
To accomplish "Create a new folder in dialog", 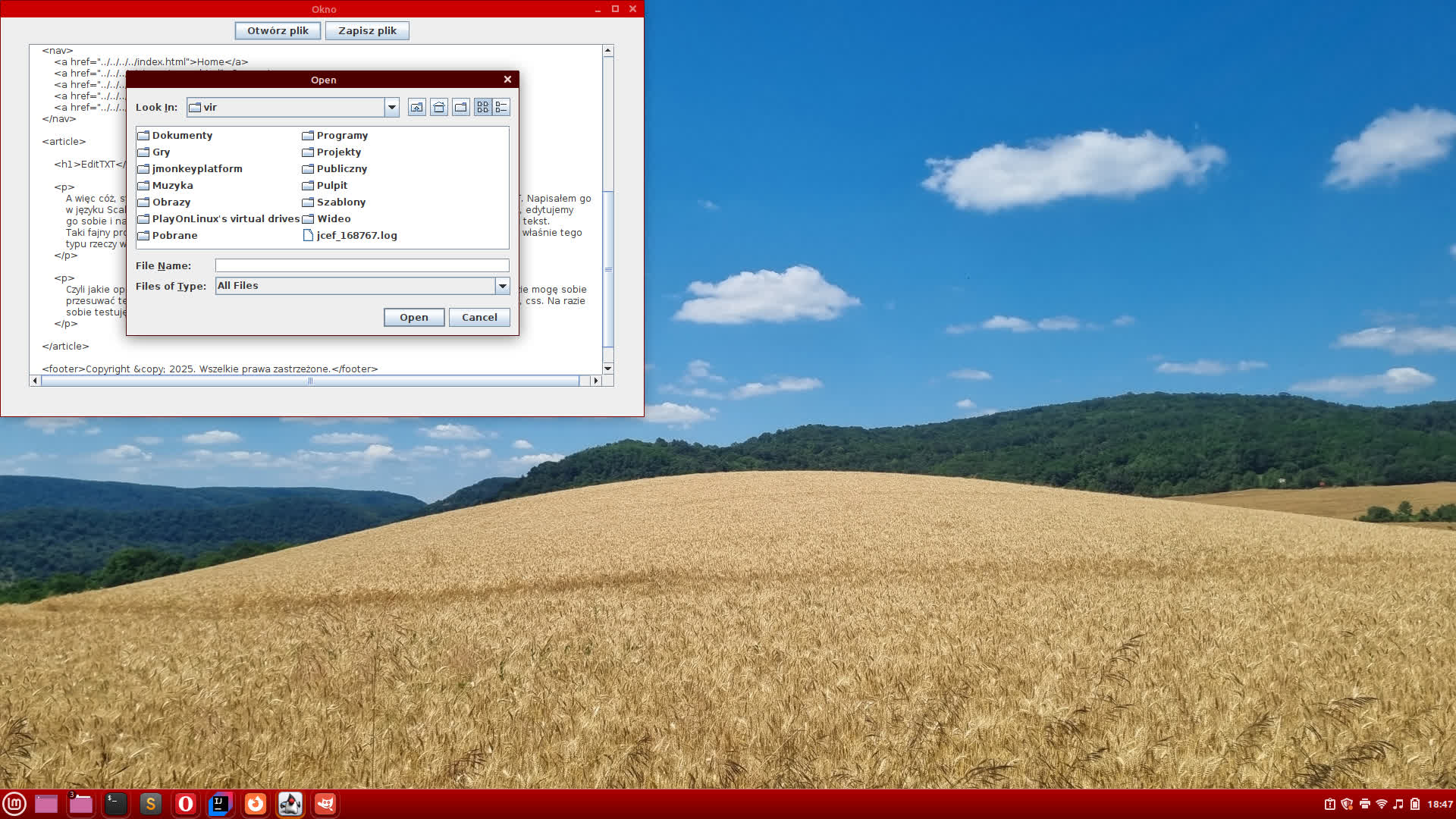I will click(x=460, y=108).
